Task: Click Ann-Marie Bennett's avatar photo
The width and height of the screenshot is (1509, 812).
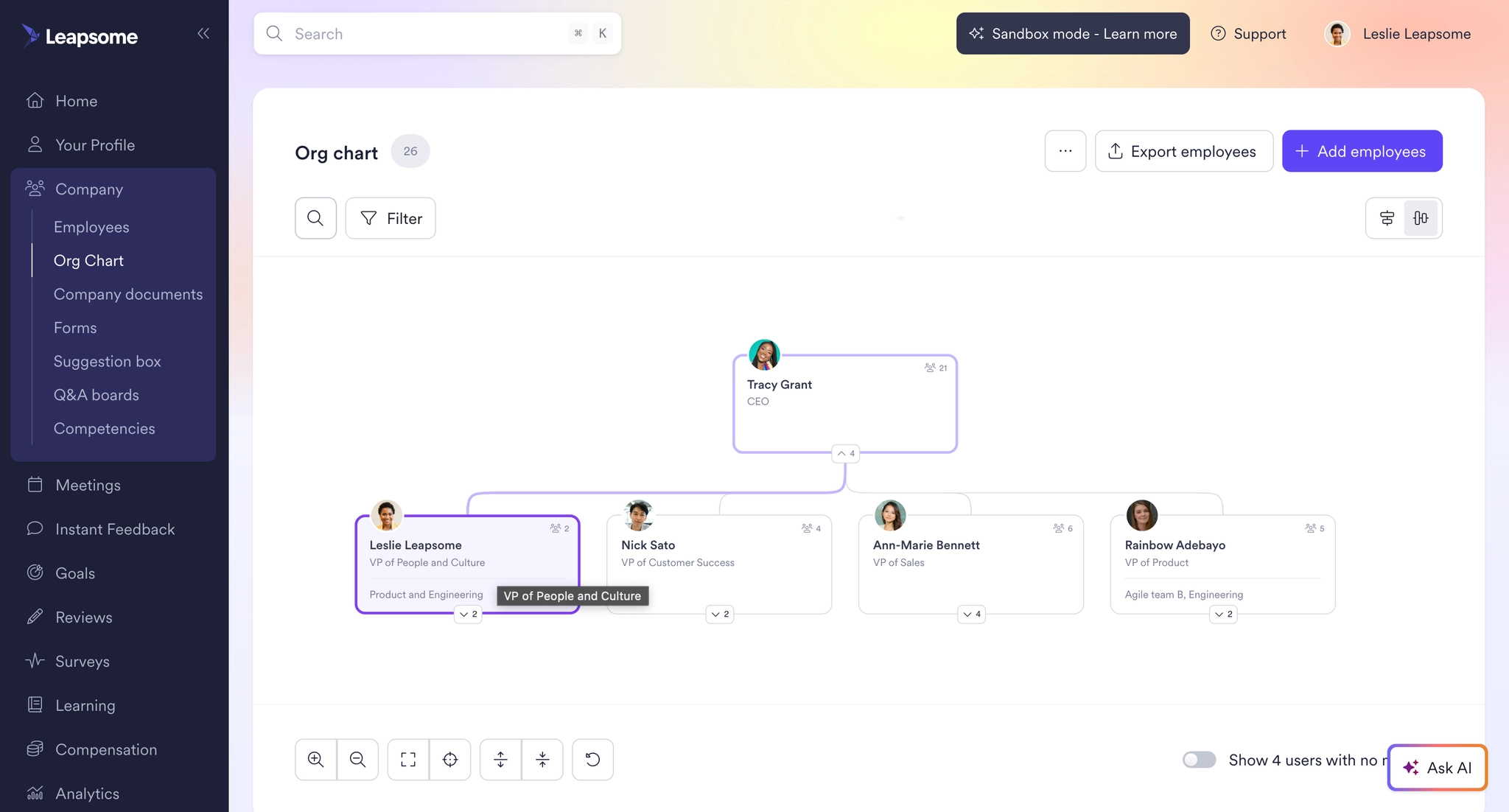Action: point(890,515)
